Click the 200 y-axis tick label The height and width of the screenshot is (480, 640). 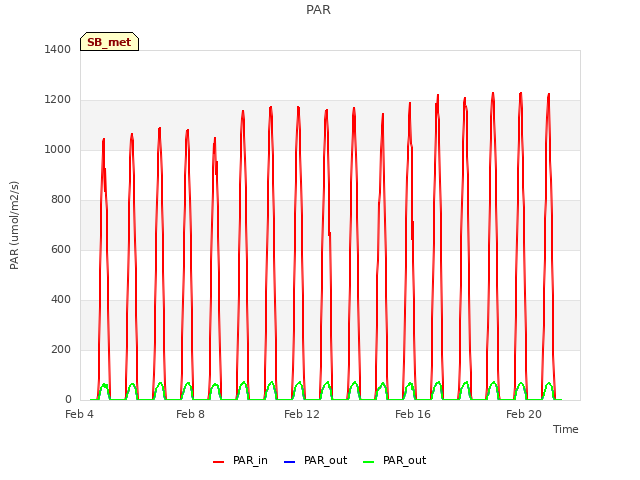(61, 349)
